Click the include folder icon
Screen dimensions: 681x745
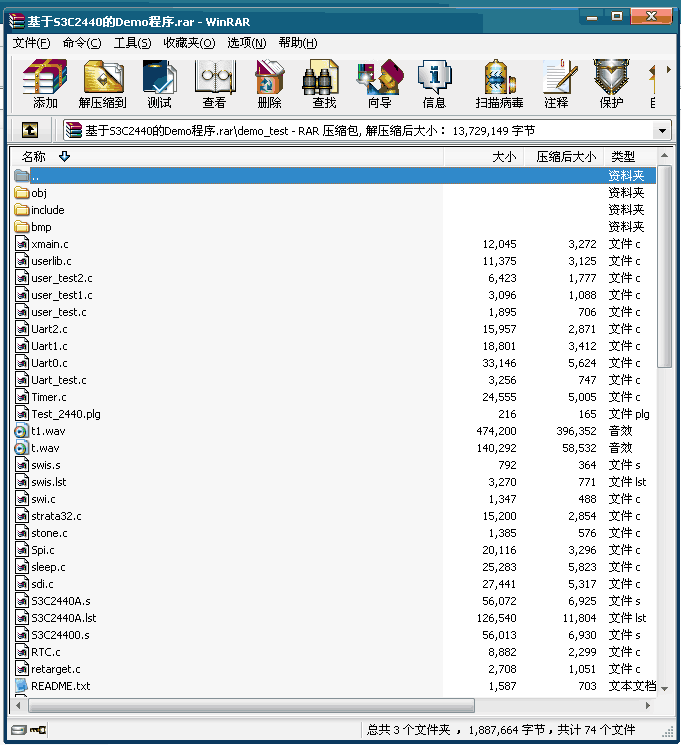22,210
